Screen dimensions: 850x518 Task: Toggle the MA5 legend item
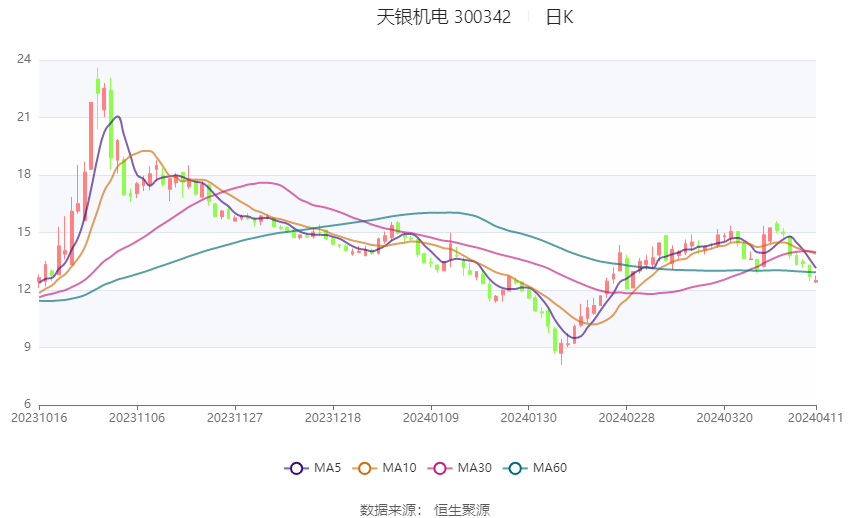tap(313, 468)
